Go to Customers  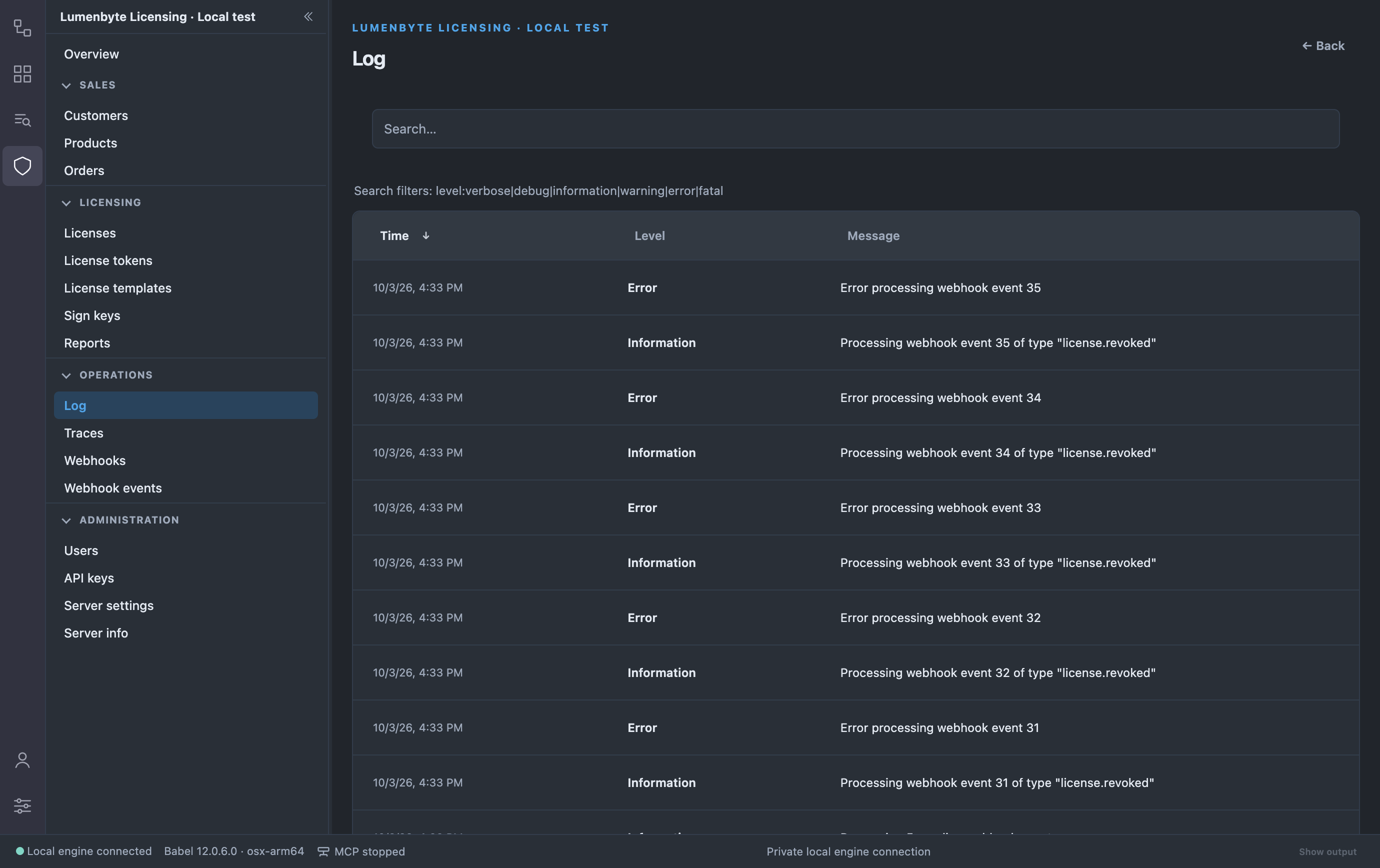185,115
